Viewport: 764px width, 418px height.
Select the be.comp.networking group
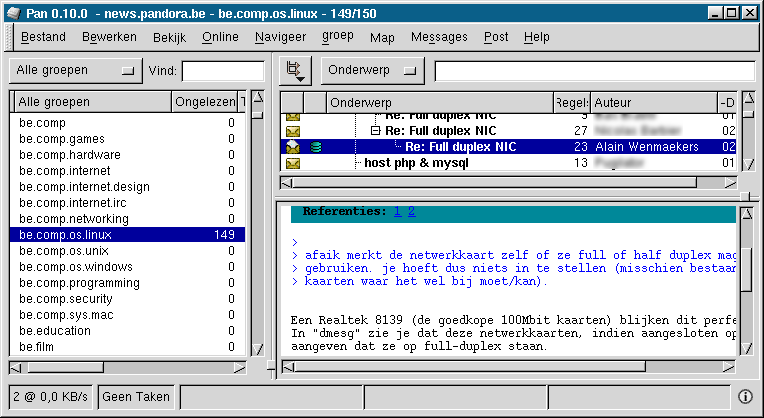(127, 219)
